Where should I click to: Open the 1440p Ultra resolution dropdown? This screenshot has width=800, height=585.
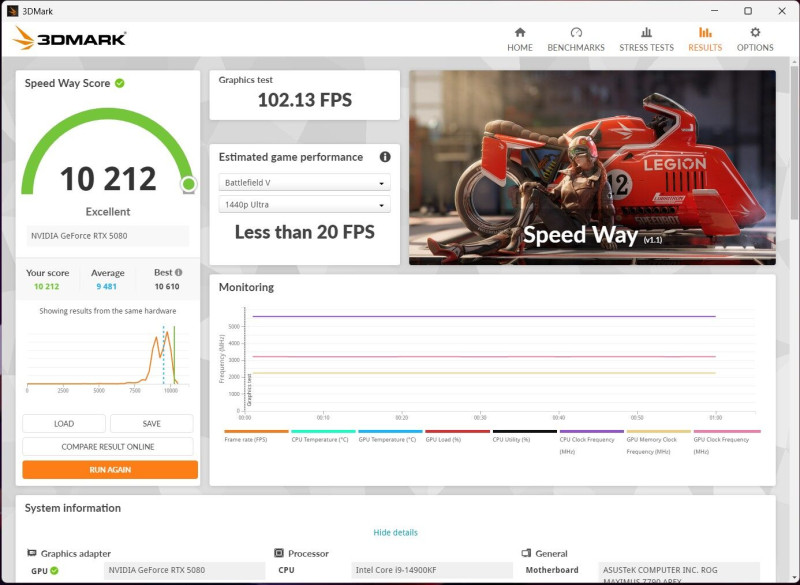(x=305, y=205)
